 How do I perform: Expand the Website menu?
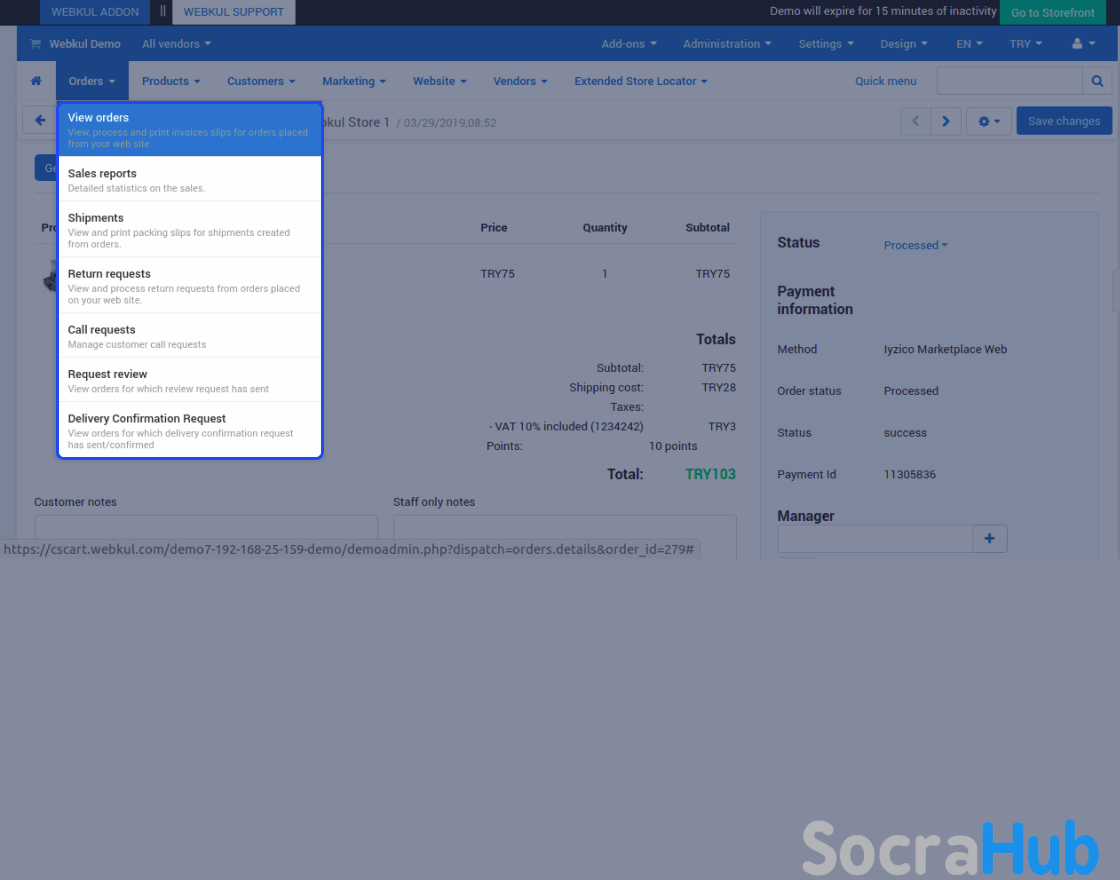(x=439, y=81)
